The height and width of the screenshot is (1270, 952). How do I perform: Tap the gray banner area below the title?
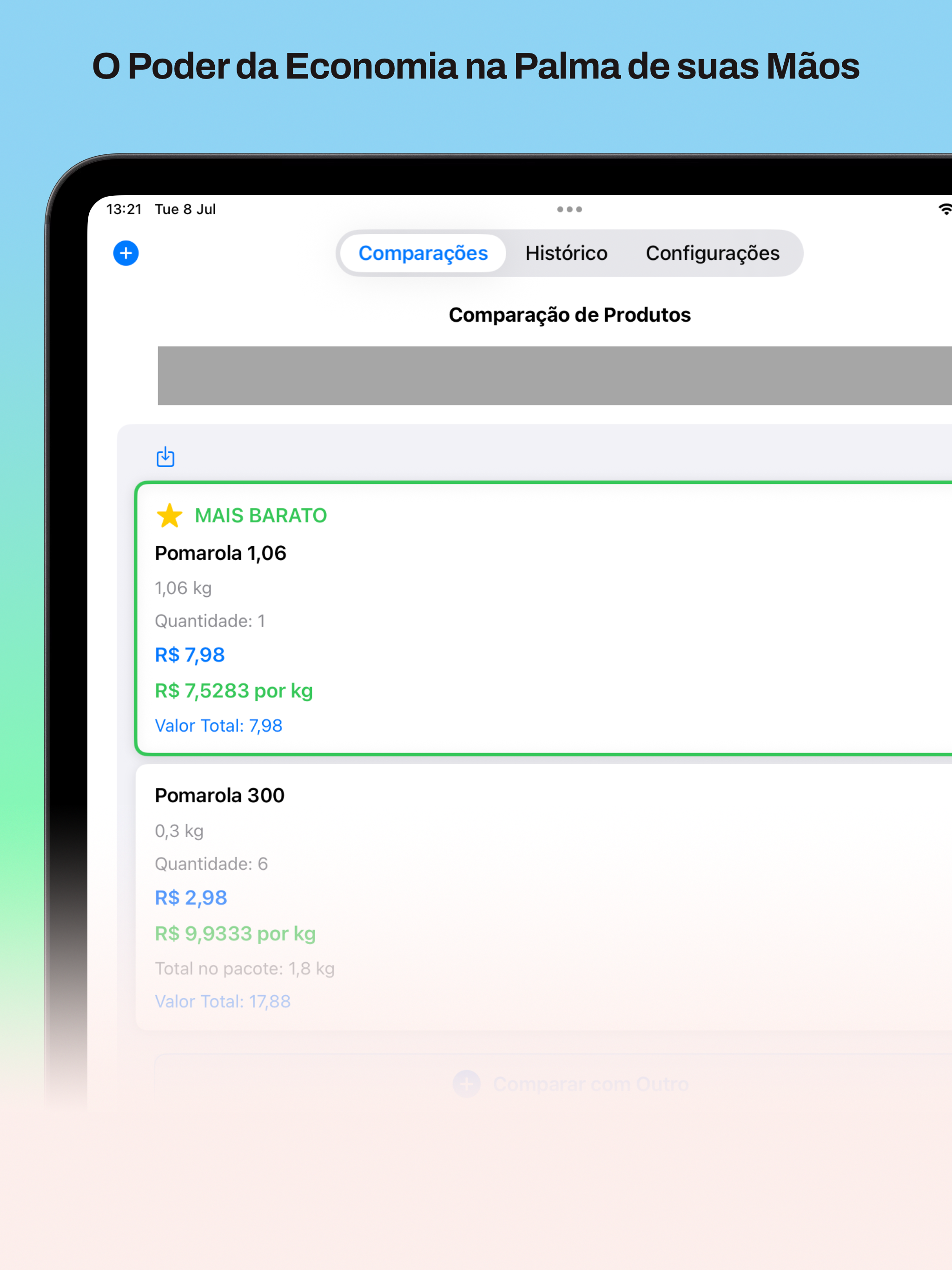point(555,376)
